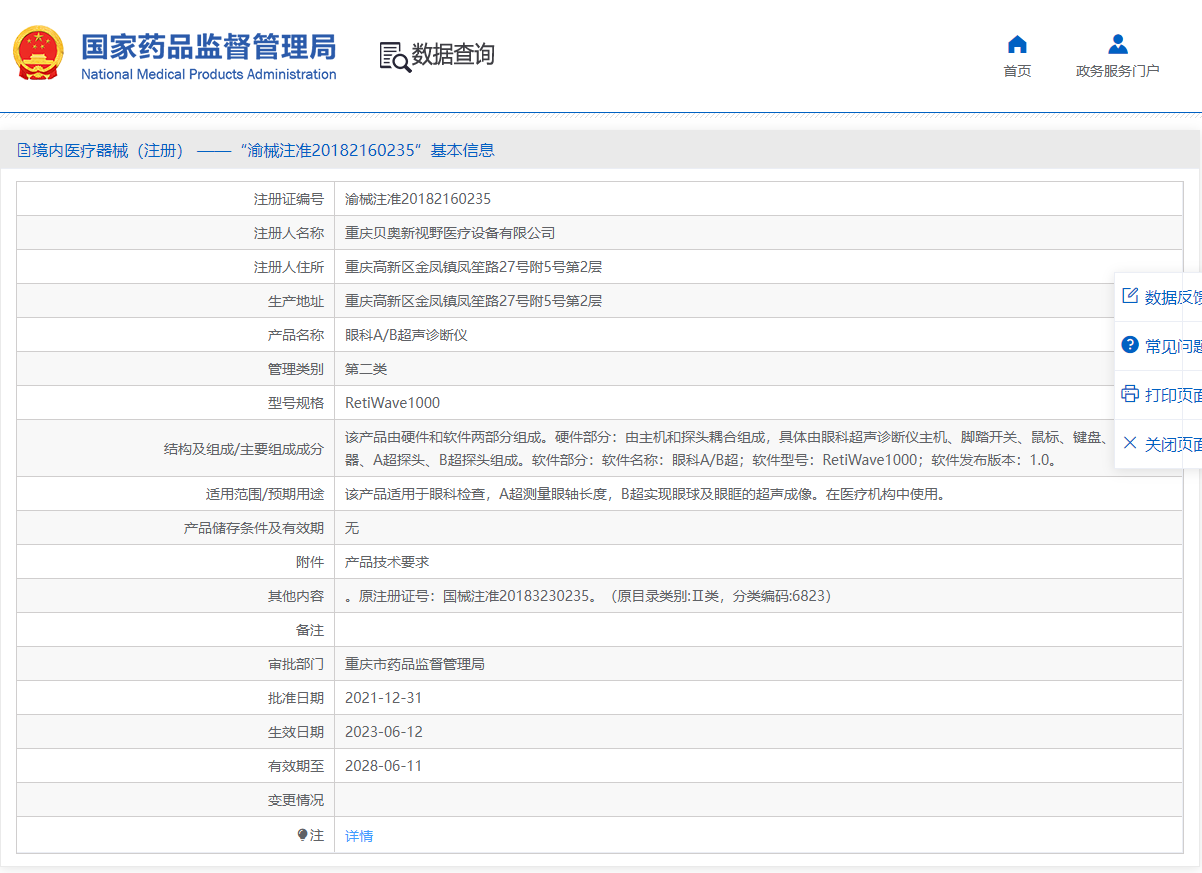Click the lightbulb icon beside 注
This screenshot has width=1202, height=873.
point(303,835)
